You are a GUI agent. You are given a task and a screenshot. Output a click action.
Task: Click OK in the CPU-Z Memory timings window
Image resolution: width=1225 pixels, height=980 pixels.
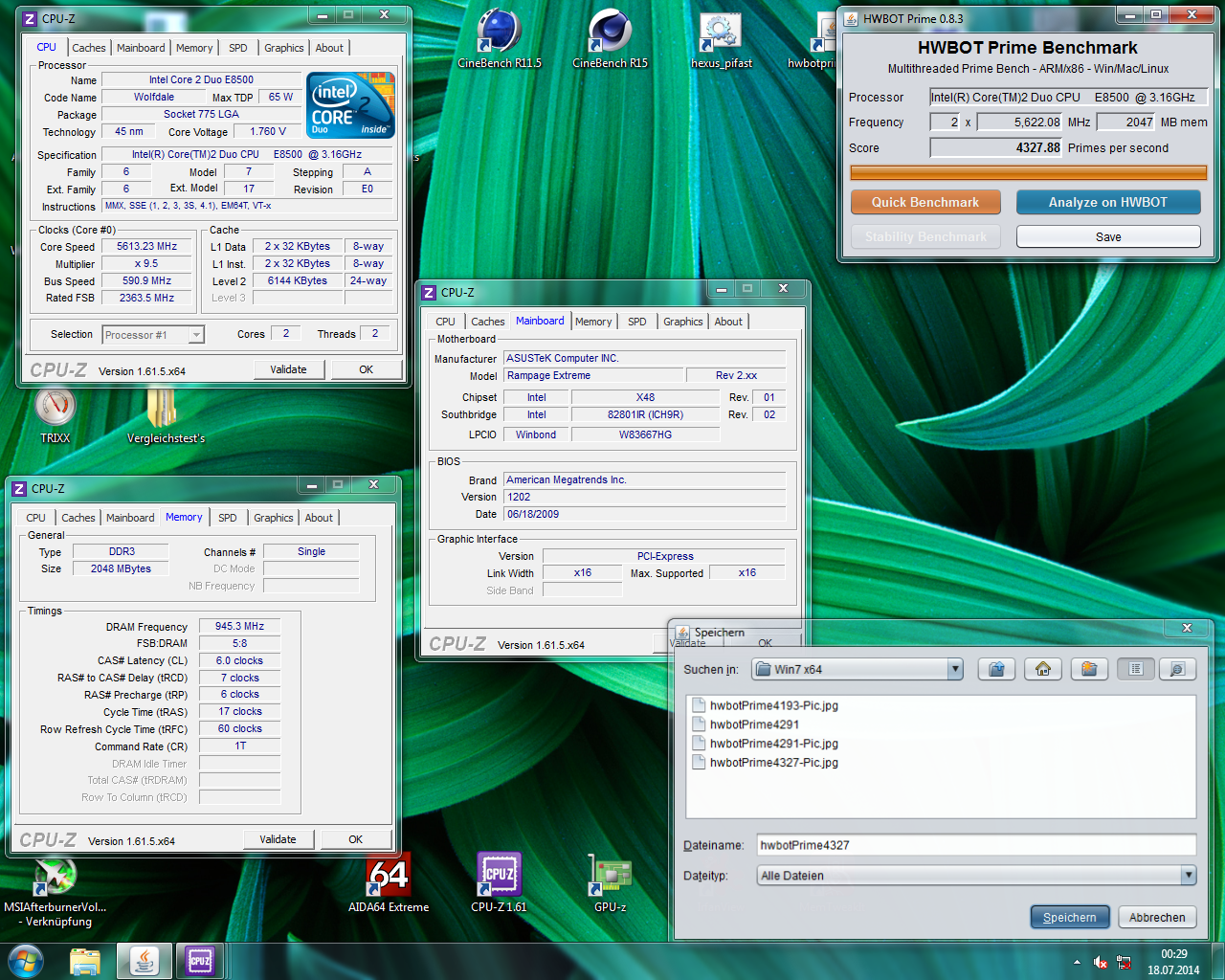pyautogui.click(x=356, y=839)
